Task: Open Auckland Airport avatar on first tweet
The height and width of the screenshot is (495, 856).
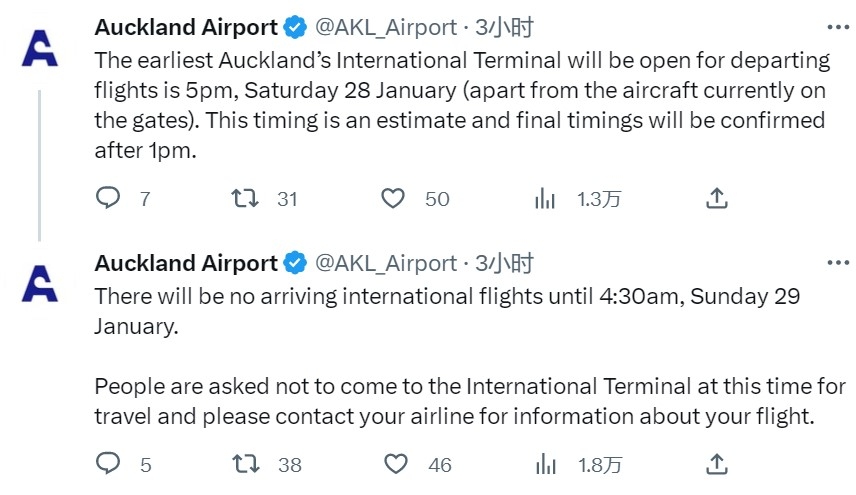Action: (39, 48)
